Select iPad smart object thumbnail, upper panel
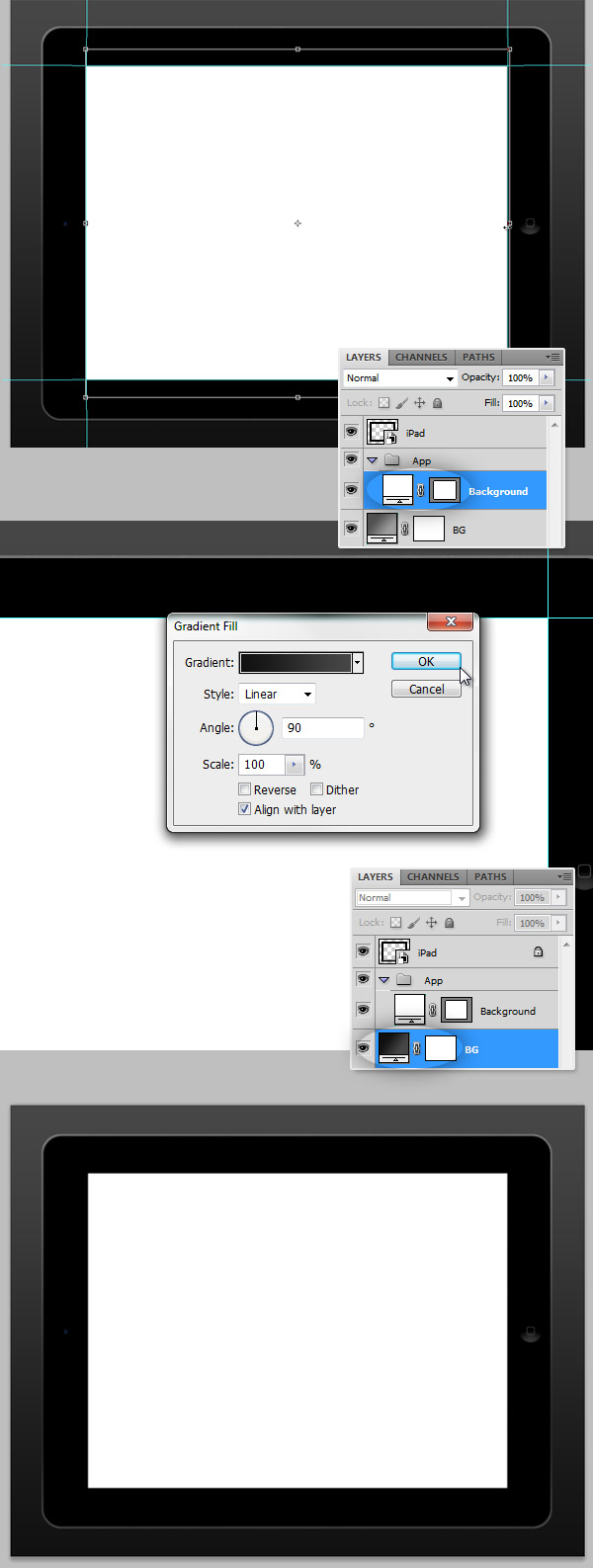The width and height of the screenshot is (593, 1568). pos(382,432)
